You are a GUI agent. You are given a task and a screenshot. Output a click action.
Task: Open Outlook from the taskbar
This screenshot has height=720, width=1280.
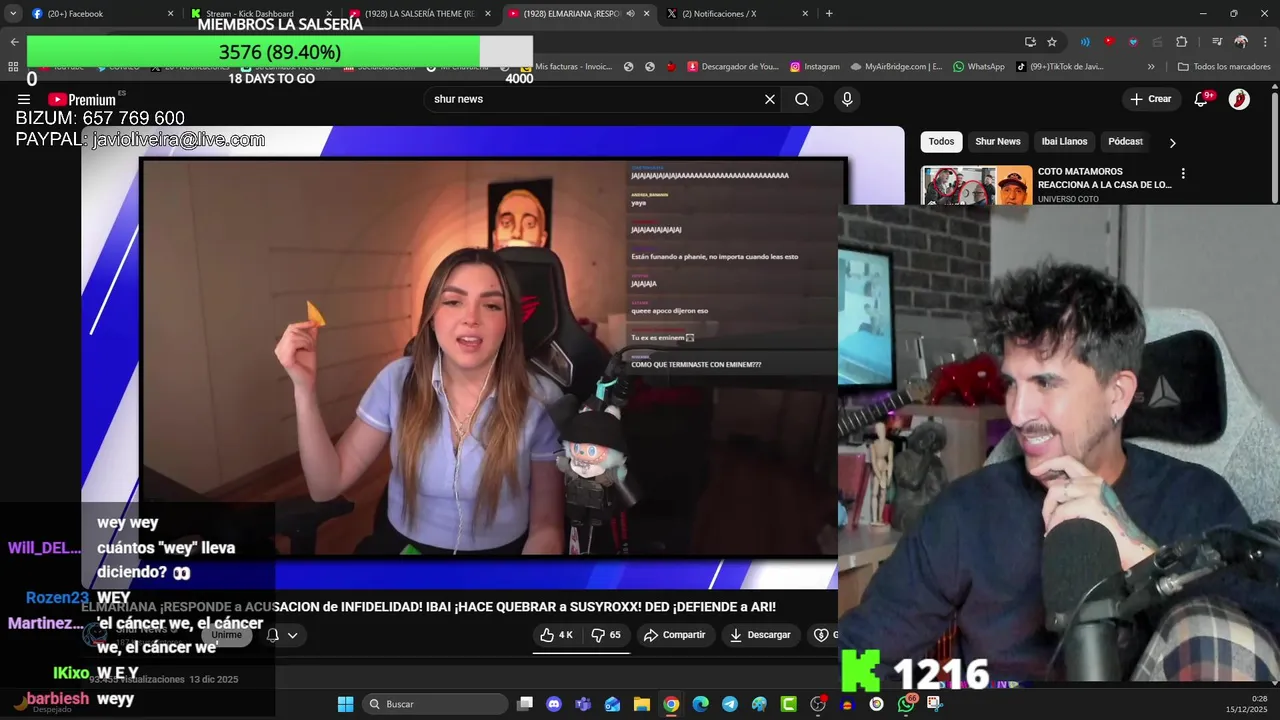[612, 704]
